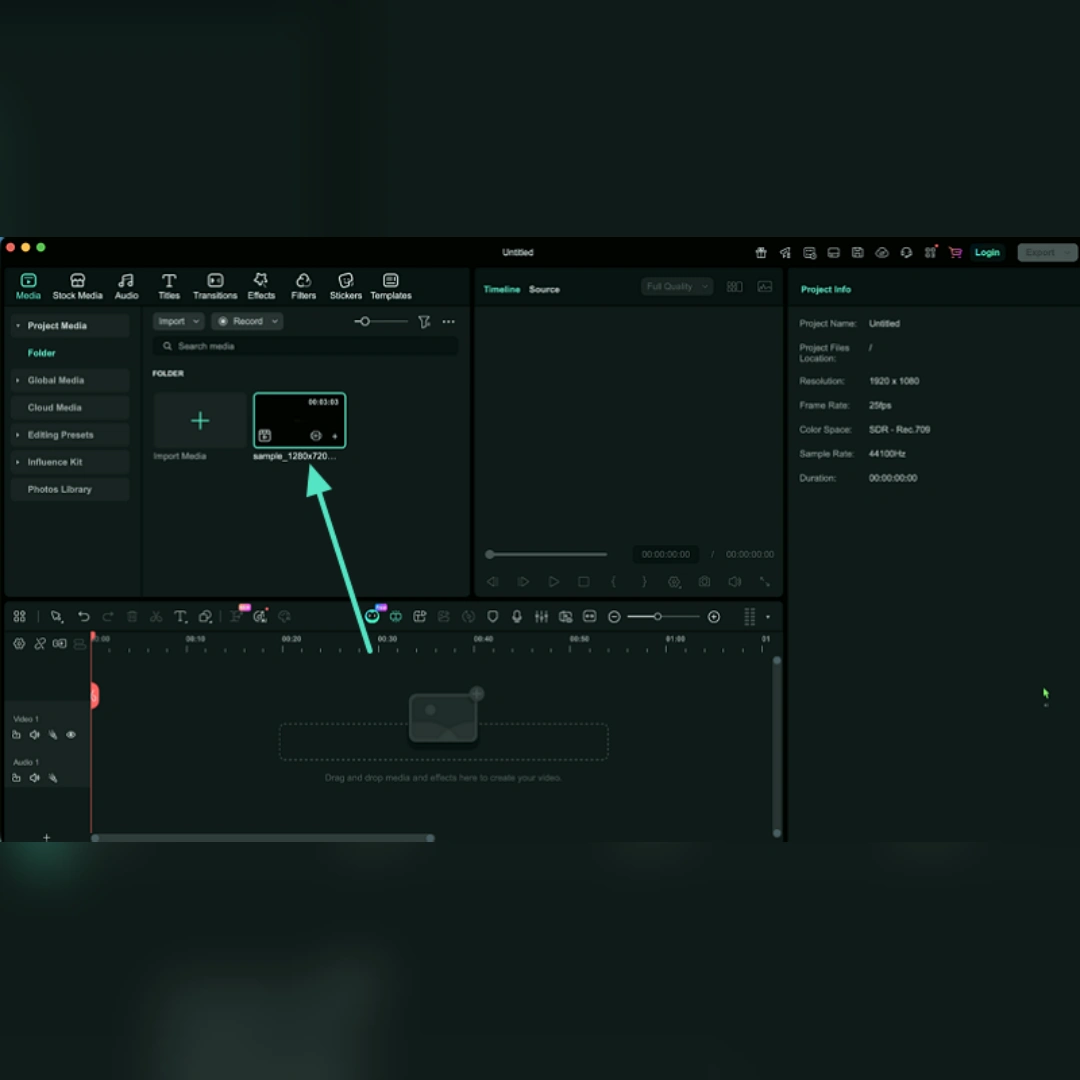Click the gift icon in title bar
Screen dimensions: 1080x1080
click(761, 253)
